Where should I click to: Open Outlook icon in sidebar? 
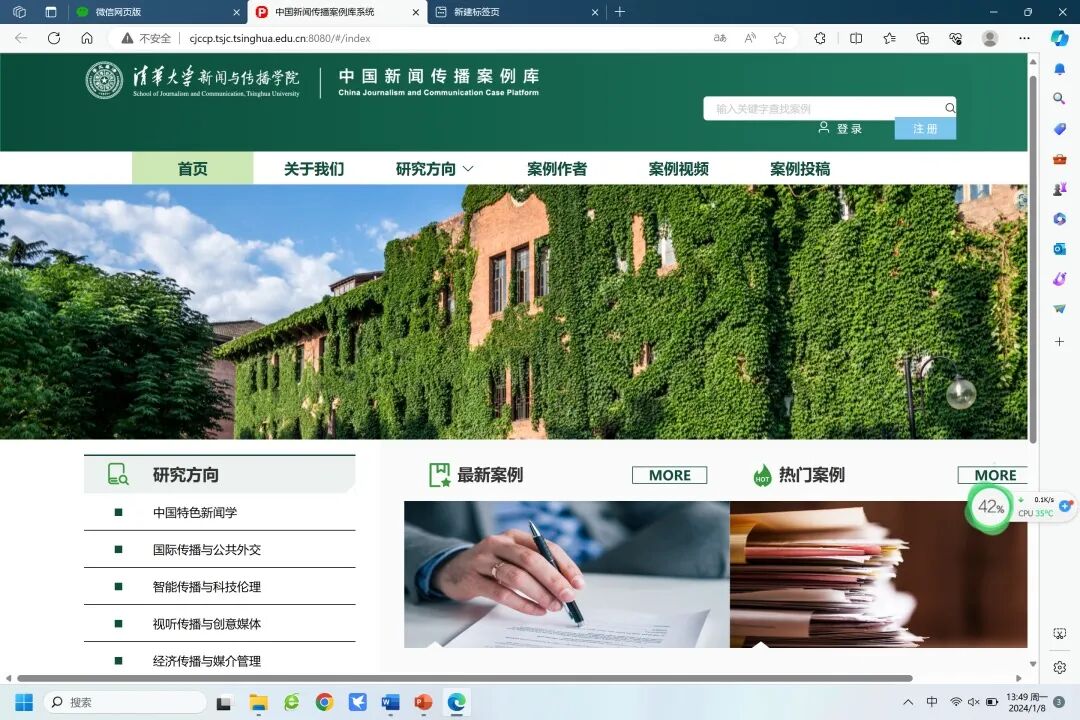pyautogui.click(x=1059, y=249)
